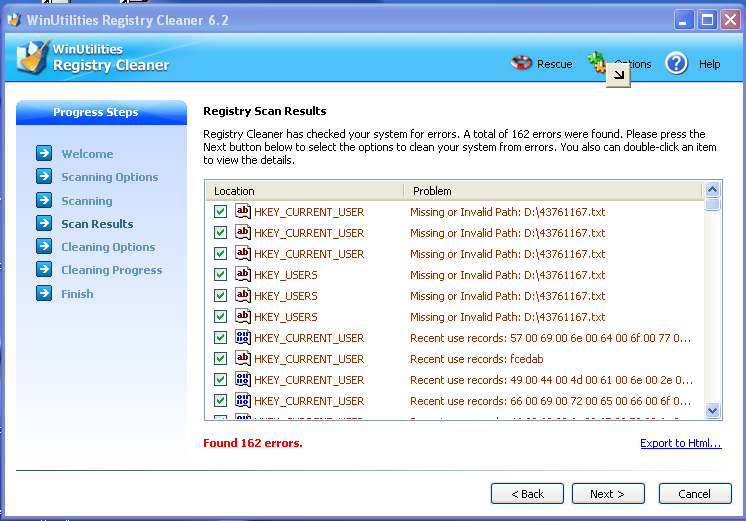Toggle checkbox for 'fcedab' records row
Image resolution: width=746 pixels, height=521 pixels.
[220, 358]
